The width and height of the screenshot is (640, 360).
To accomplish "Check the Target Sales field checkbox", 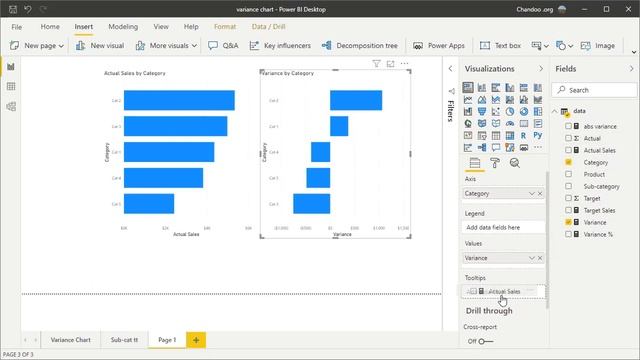I will pos(568,210).
